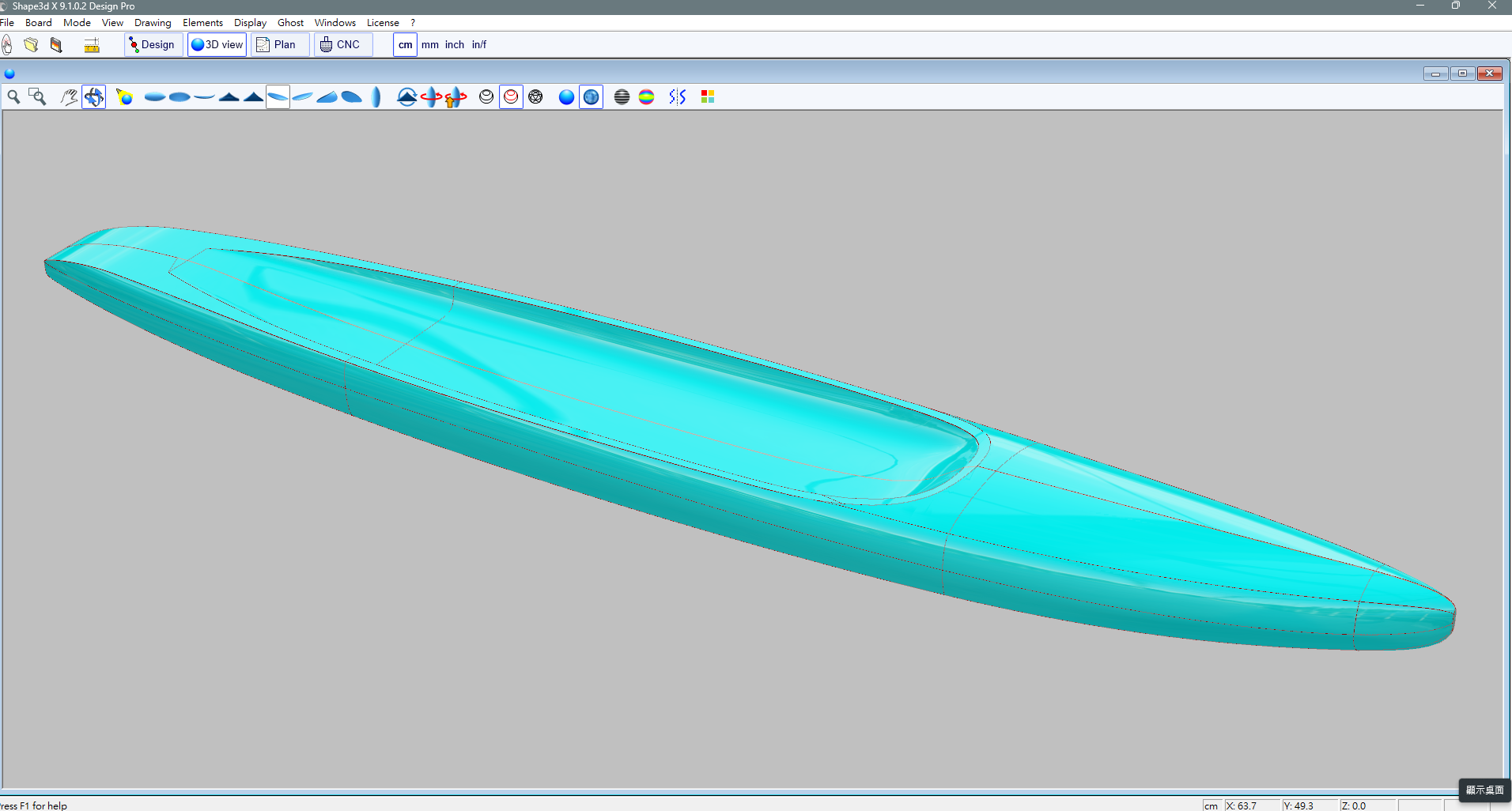
Task: Click the CNC mode button
Action: tap(341, 44)
